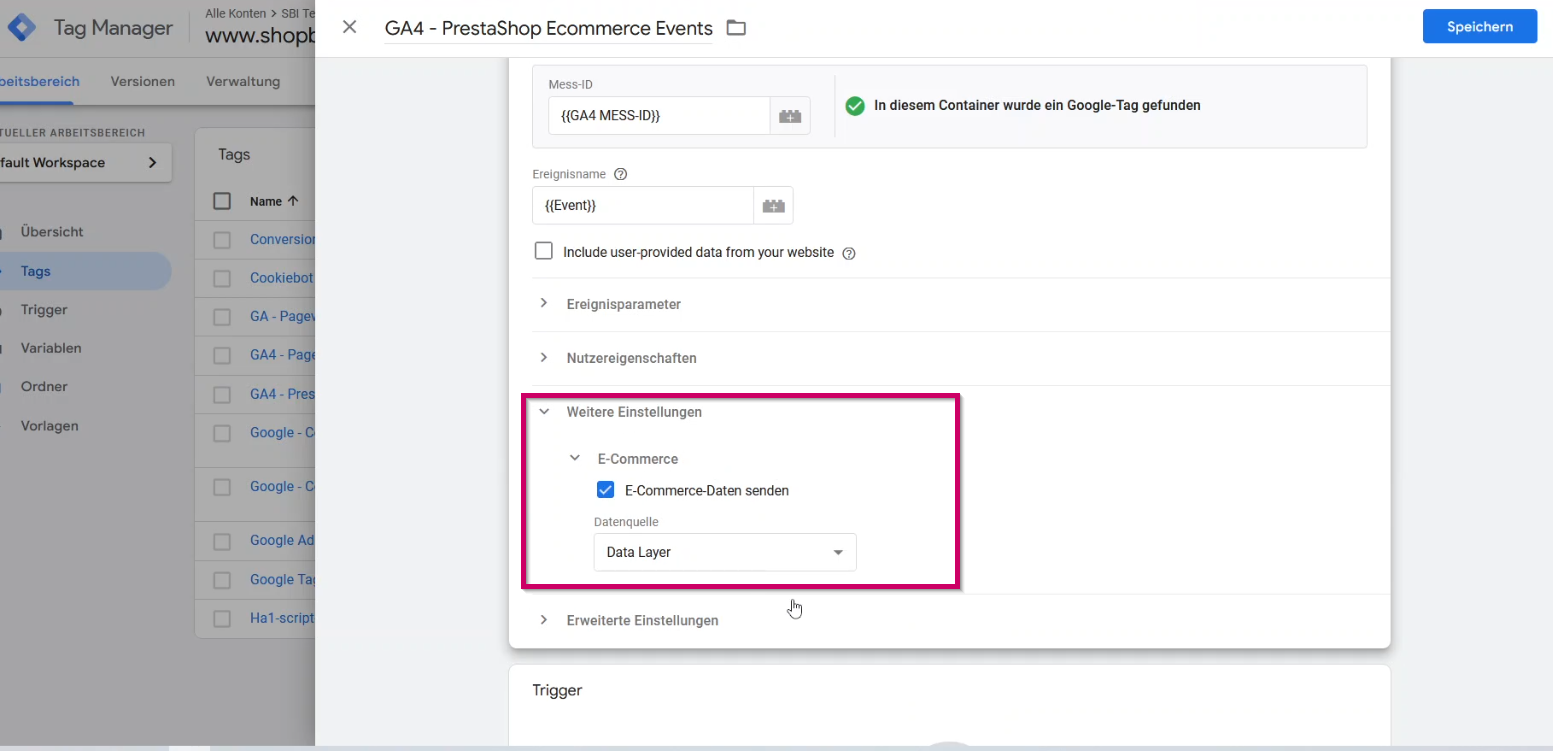1553x751 pixels.
Task: Check the GA - Pagev tag row checkbox
Action: [222, 317]
